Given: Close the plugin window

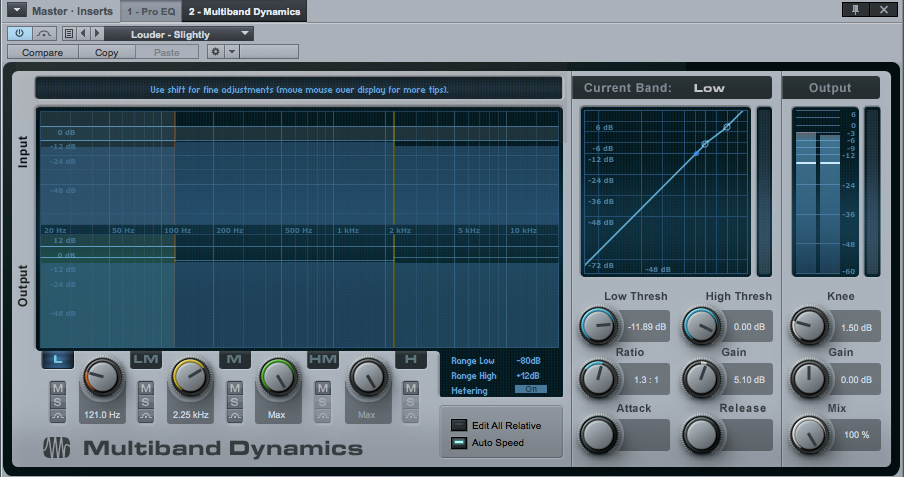Looking at the screenshot, I should coord(883,9).
